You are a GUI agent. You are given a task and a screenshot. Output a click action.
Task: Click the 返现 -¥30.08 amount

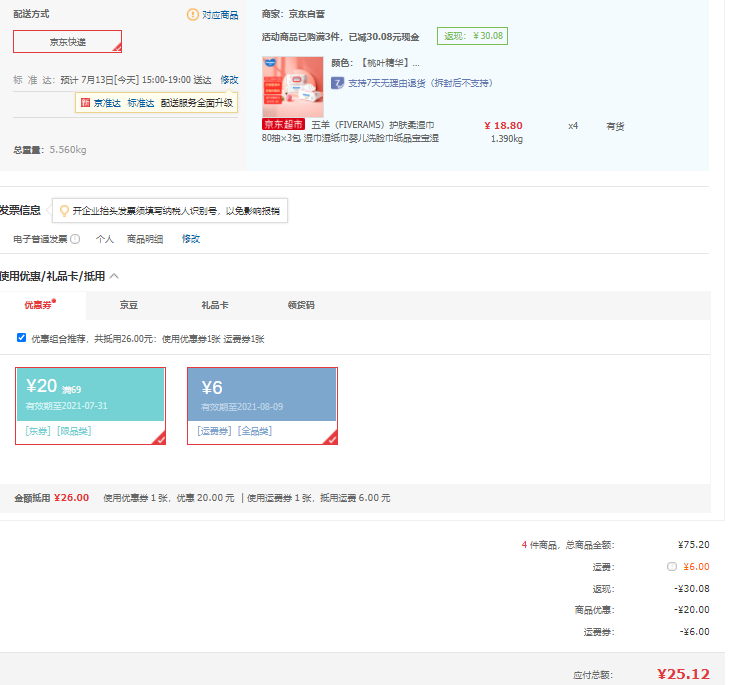tap(692, 588)
